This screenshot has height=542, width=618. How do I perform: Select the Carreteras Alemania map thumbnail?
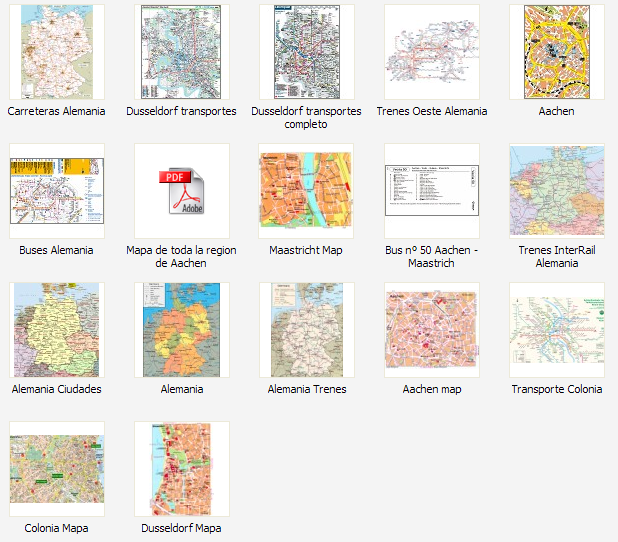[56, 52]
